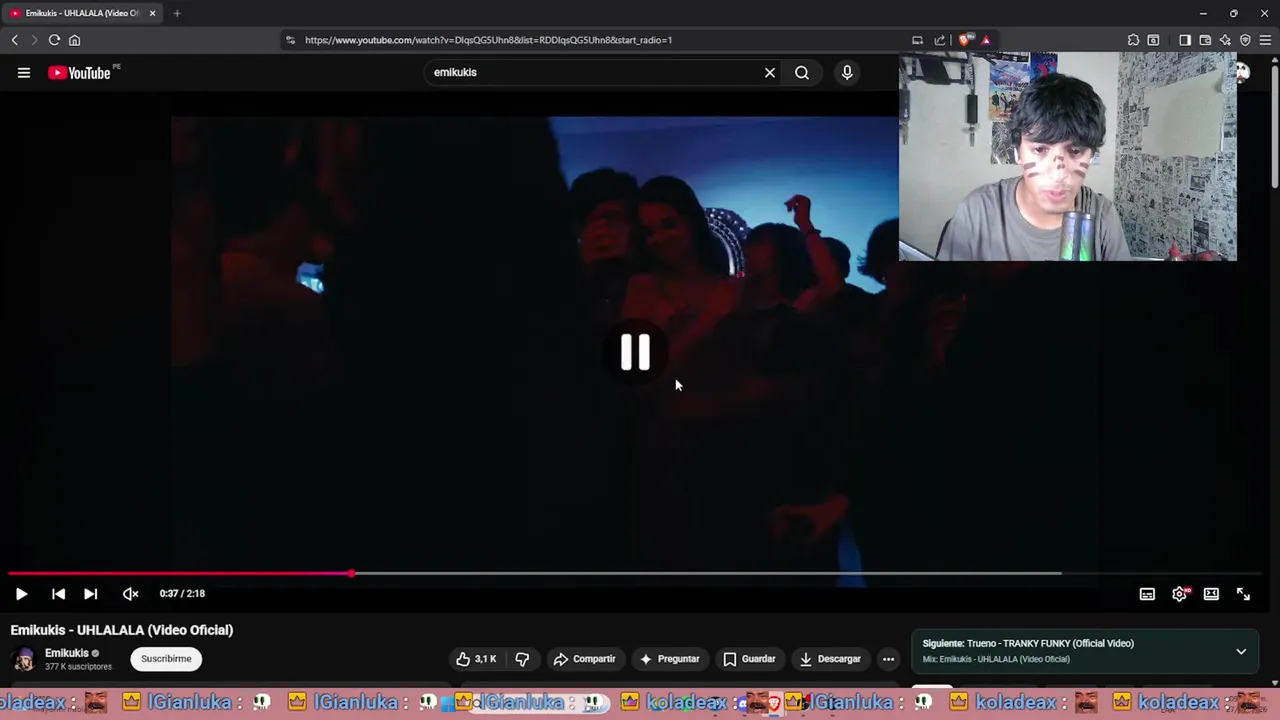The height and width of the screenshot is (720, 1280).
Task: Open the YouTube guide hamburger menu
Action: point(24,72)
